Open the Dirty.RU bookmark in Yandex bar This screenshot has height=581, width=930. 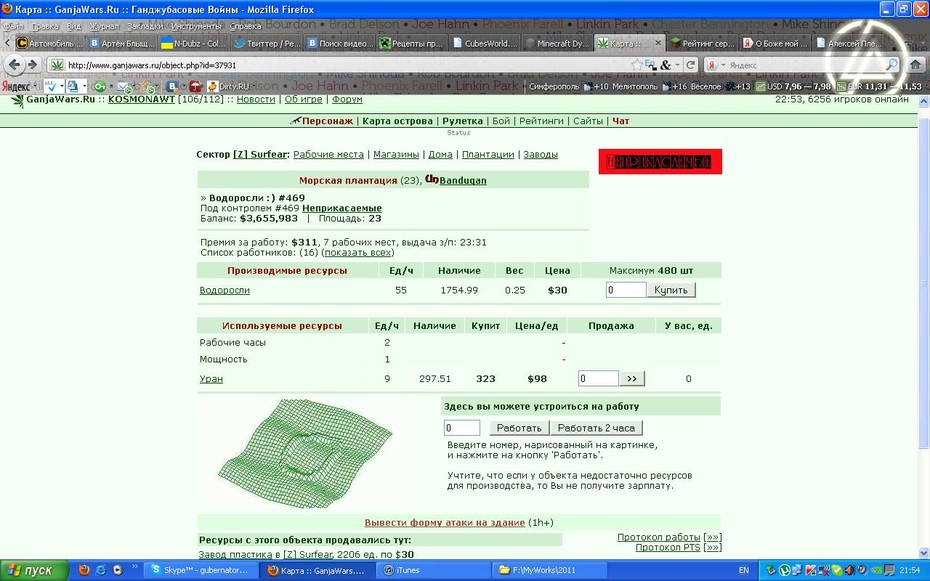[x=228, y=87]
